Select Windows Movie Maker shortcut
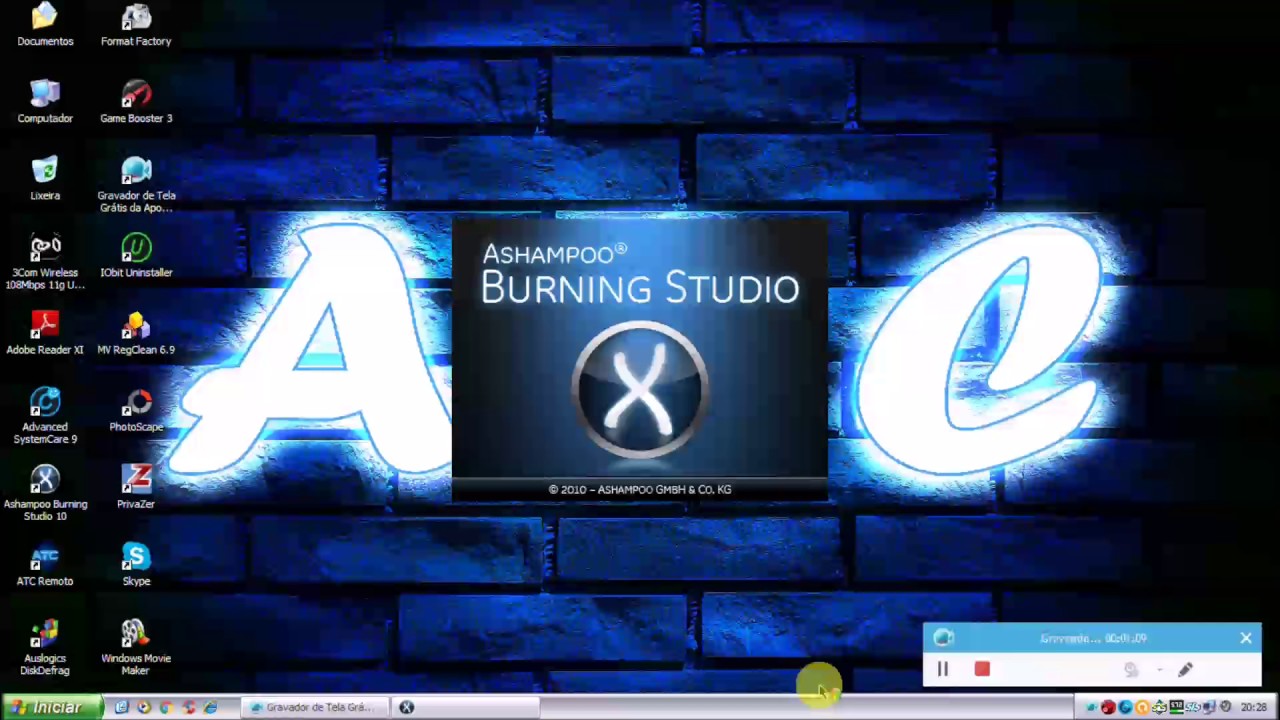The width and height of the screenshot is (1280, 720). [x=136, y=646]
